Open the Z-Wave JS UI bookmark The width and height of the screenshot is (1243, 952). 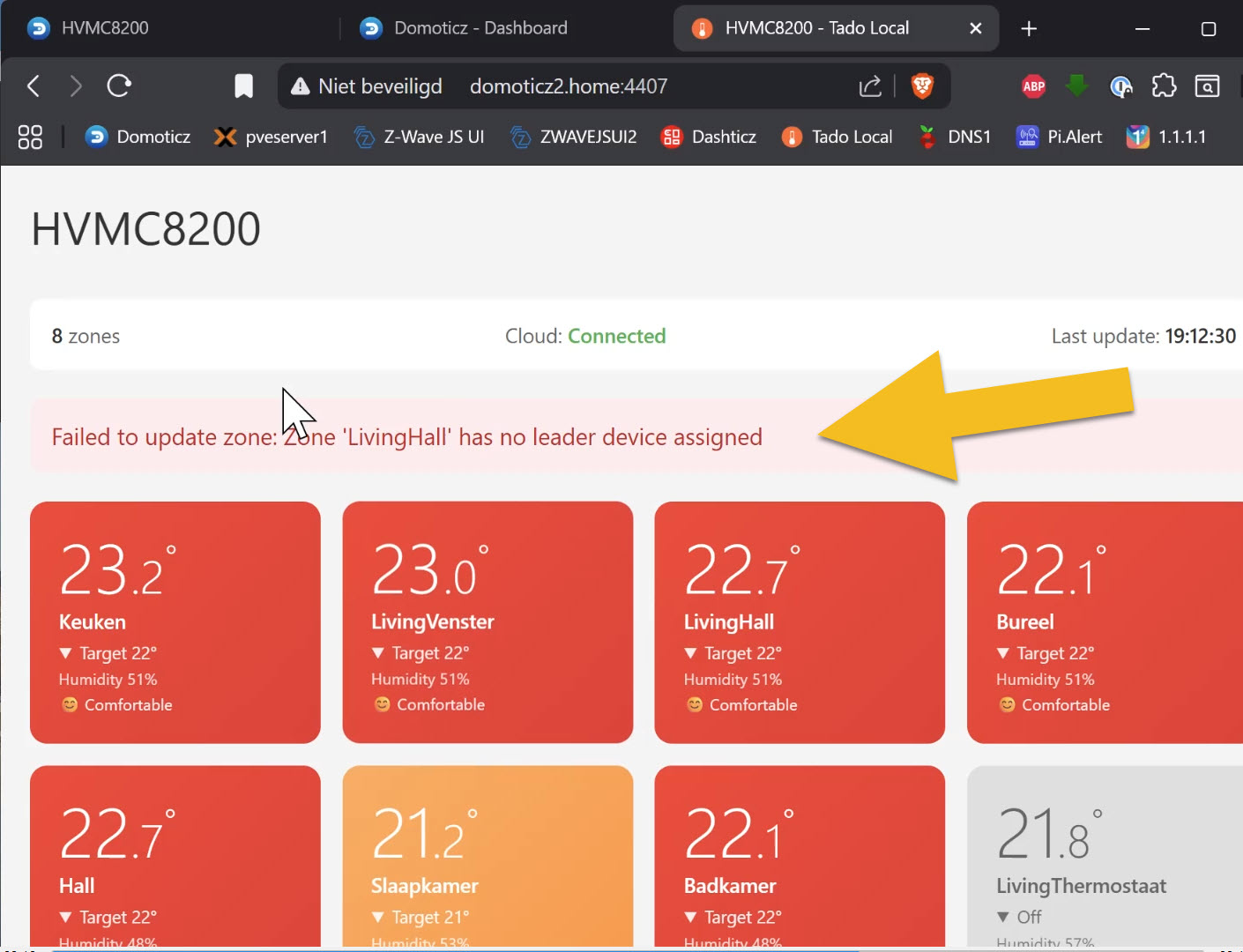(x=419, y=137)
